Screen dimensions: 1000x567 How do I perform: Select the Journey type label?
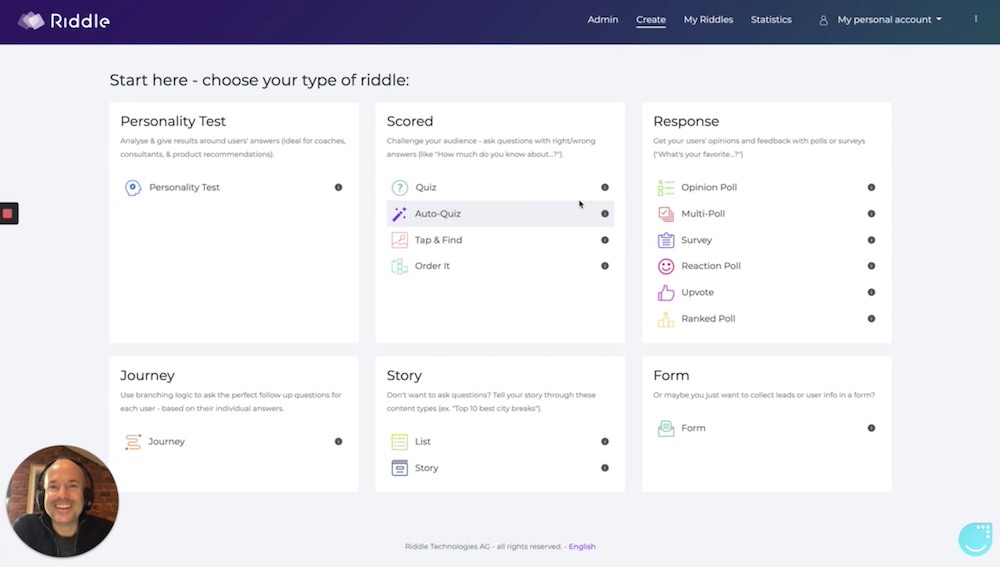(x=166, y=441)
